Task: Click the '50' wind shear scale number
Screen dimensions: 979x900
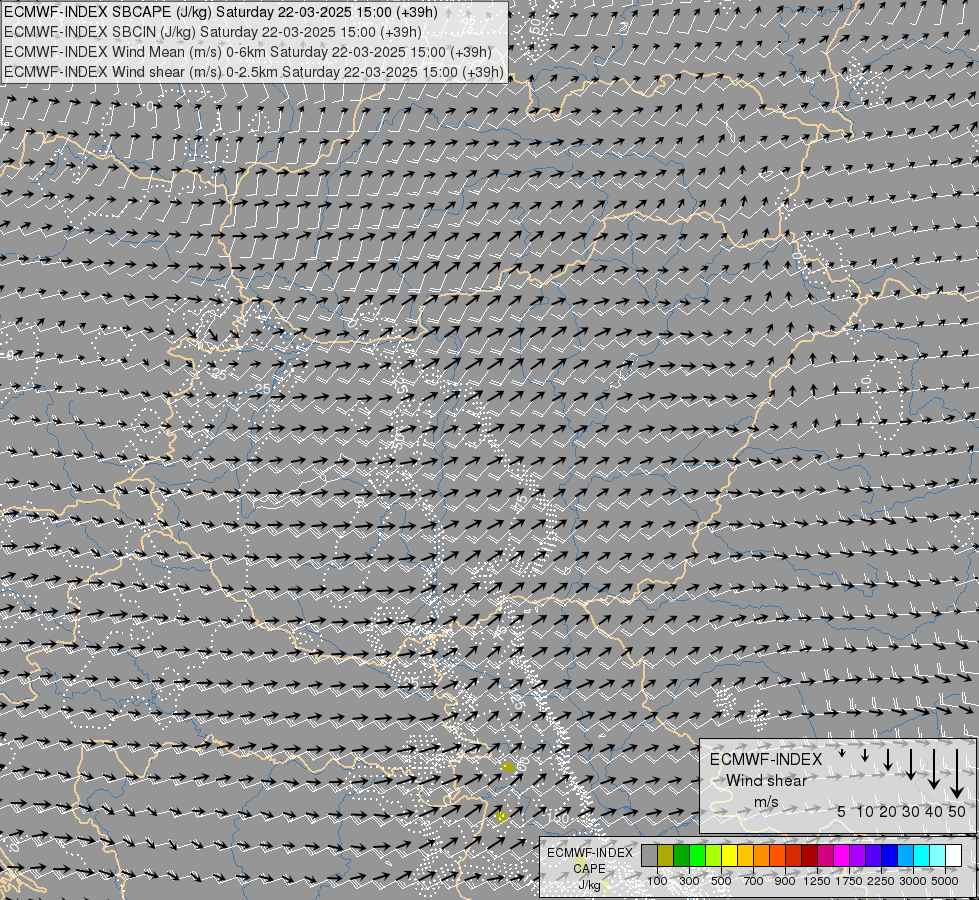Action: coord(957,811)
